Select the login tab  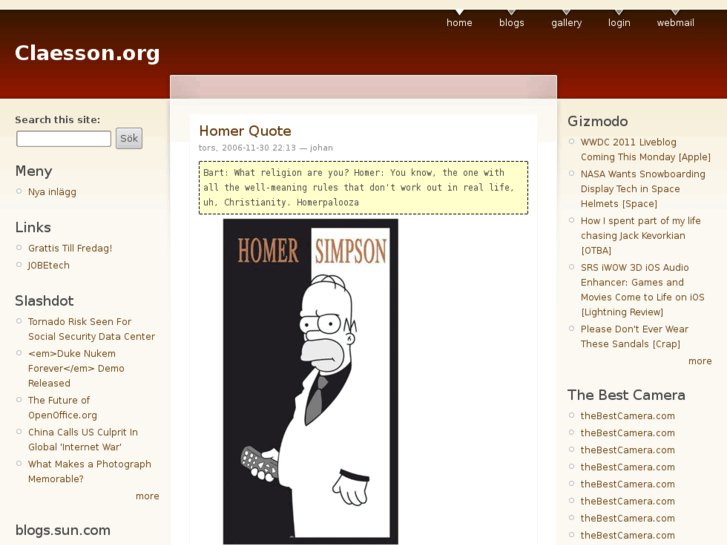pos(619,23)
